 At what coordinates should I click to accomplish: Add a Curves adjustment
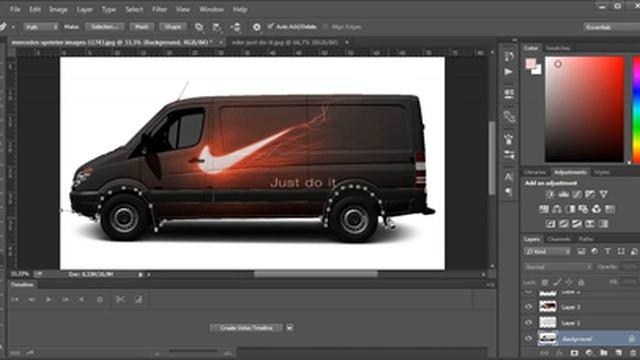tap(576, 194)
